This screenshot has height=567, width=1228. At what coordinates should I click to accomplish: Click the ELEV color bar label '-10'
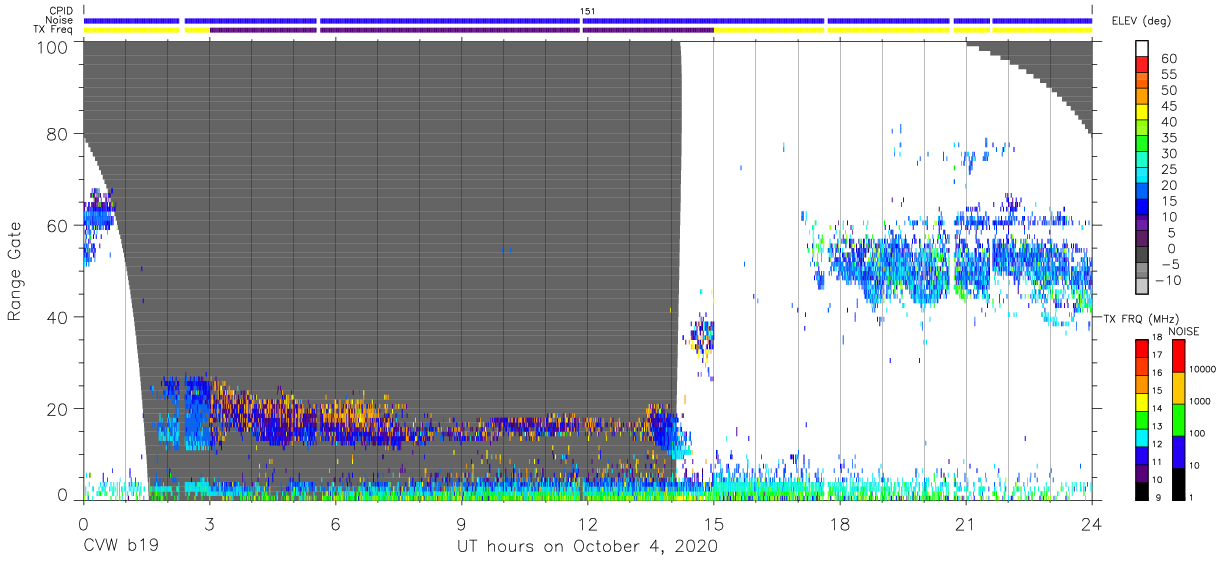point(1169,281)
